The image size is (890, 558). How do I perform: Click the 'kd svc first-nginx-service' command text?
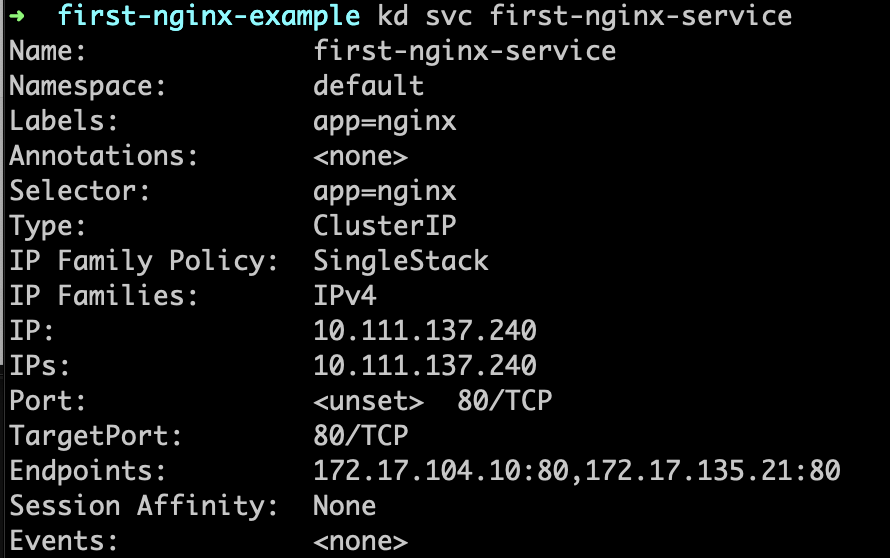pos(585,16)
